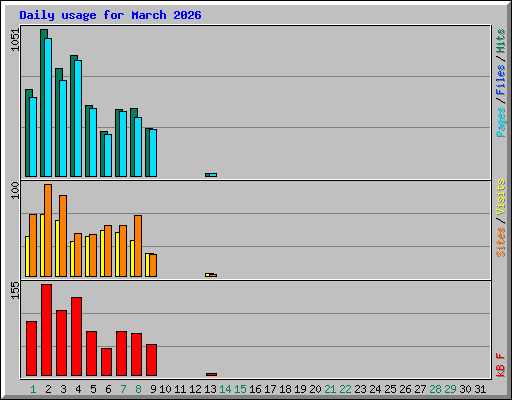512x400 pixels.
Task: Click day 2 label on the x-axis
Action: click(48, 389)
